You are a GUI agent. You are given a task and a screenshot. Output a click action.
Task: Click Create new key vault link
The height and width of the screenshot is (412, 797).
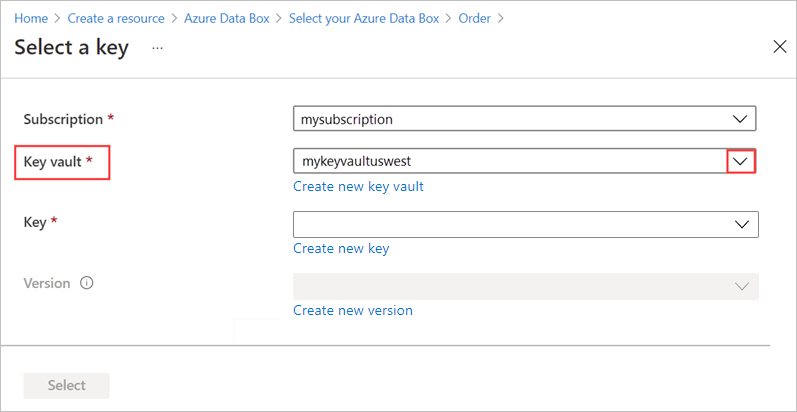358,186
